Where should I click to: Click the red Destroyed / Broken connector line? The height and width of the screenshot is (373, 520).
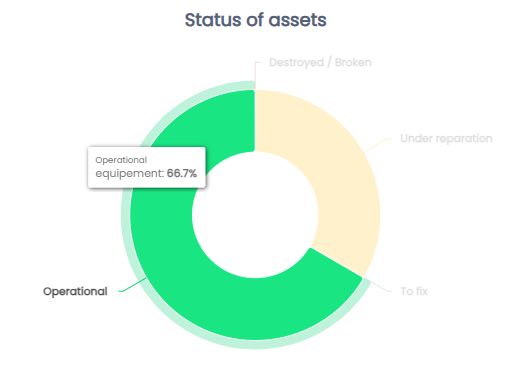[x=256, y=75]
